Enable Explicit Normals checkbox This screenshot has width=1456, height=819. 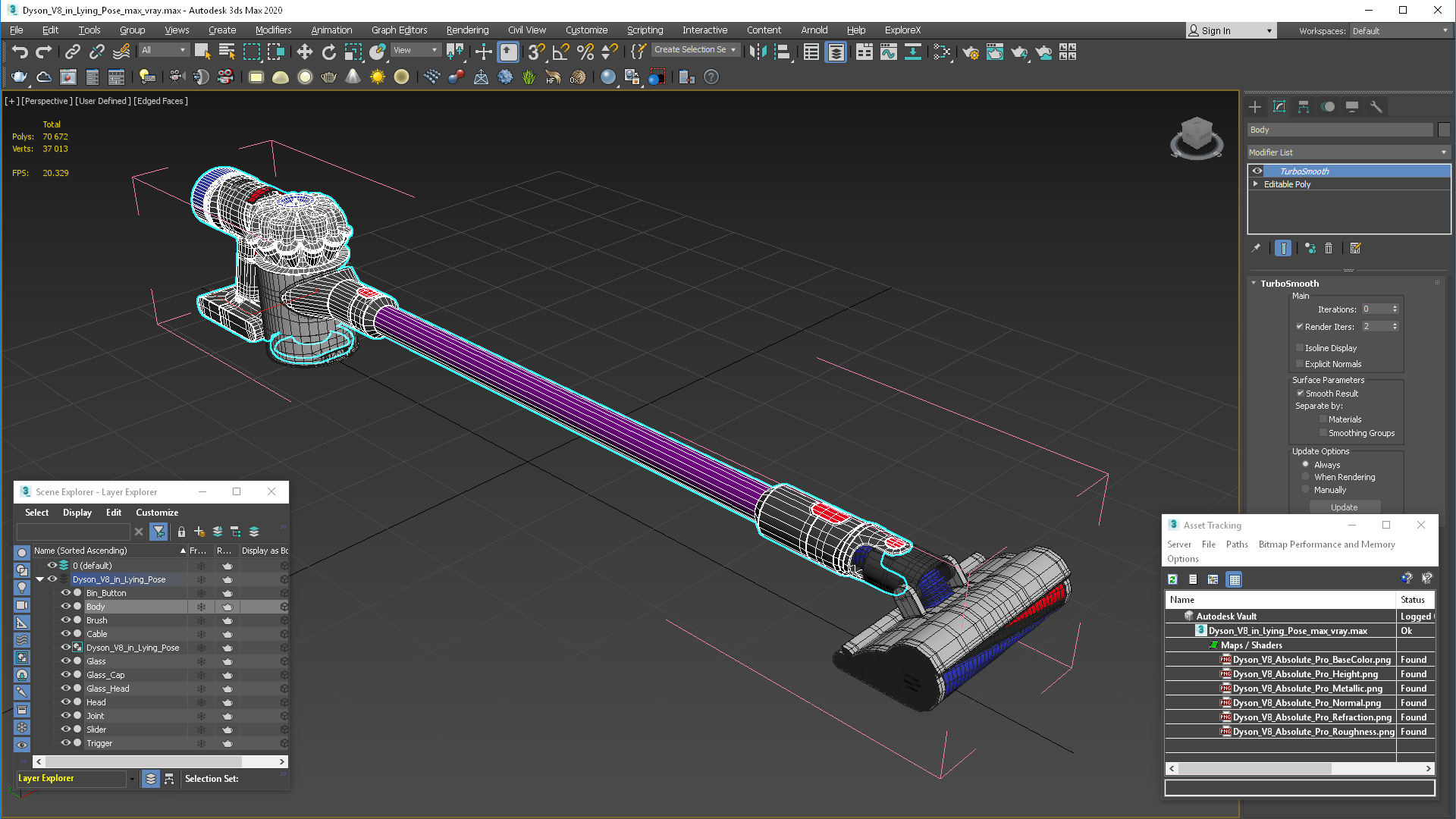[1300, 364]
